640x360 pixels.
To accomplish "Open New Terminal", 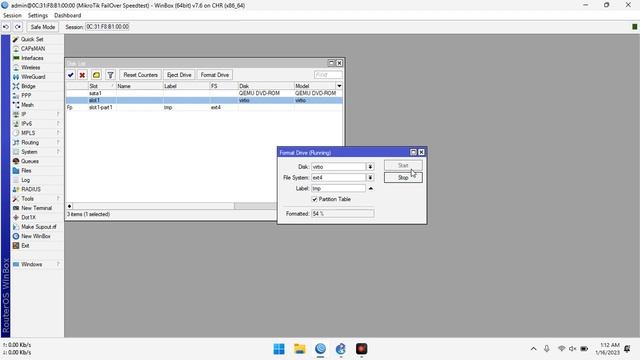I will pos(36,208).
